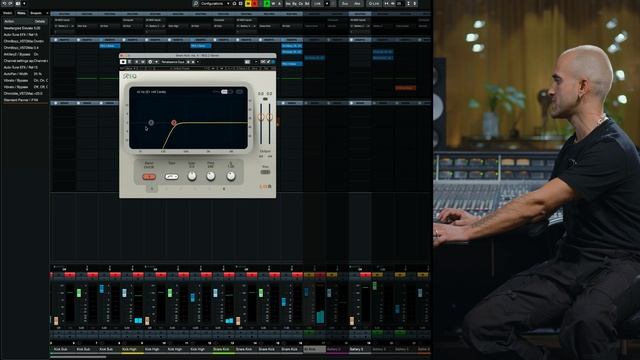Click the filter Type selector button
Viewport: 640px width, 360px height.
171,177
